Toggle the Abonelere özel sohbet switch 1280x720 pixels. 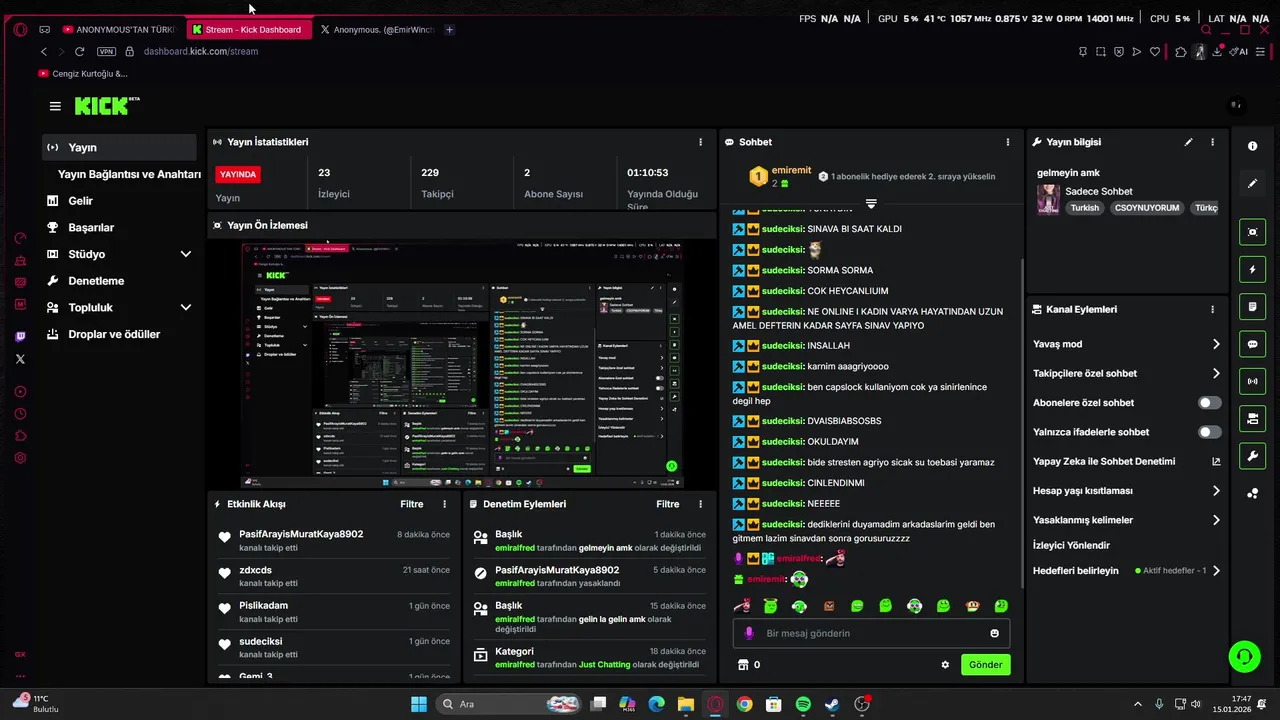1209,403
